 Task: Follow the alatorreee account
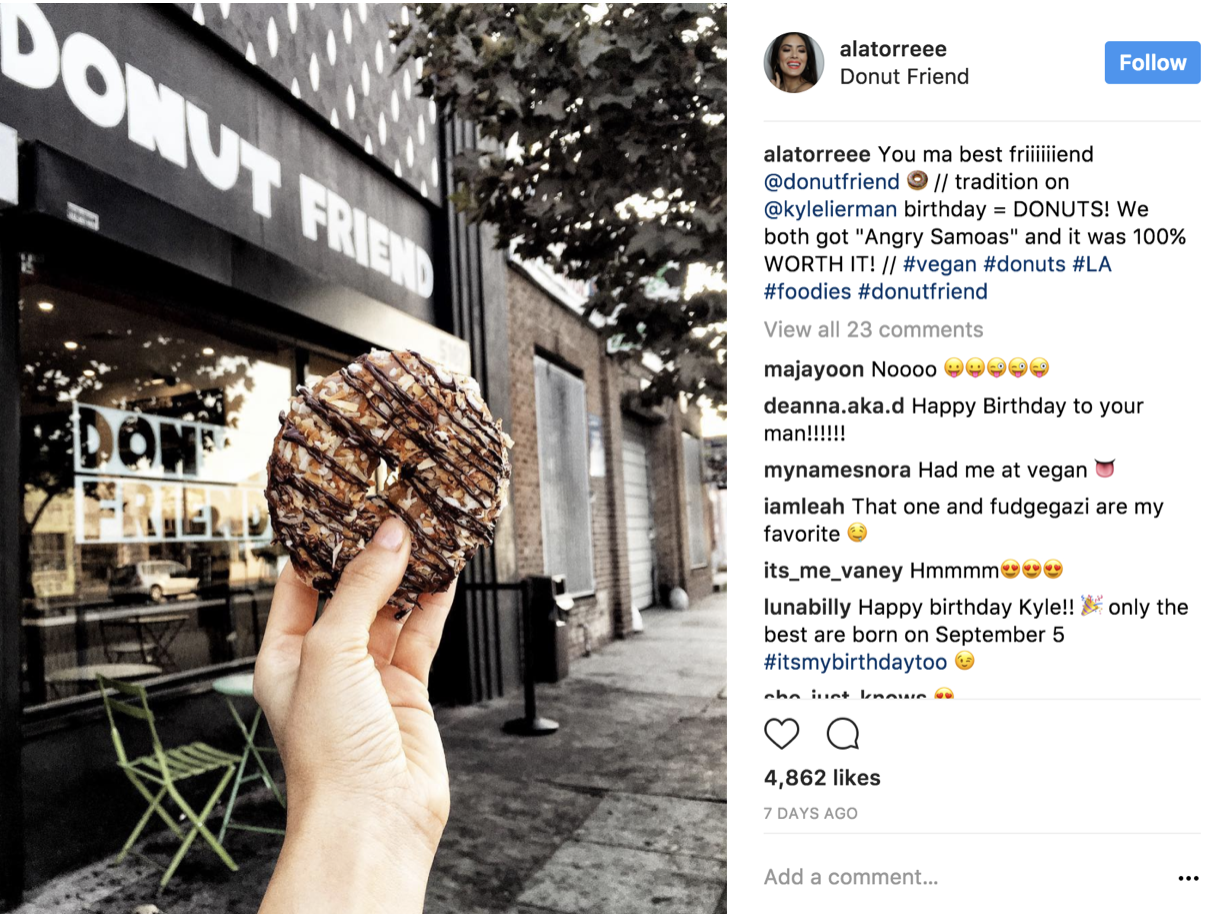coord(1152,62)
